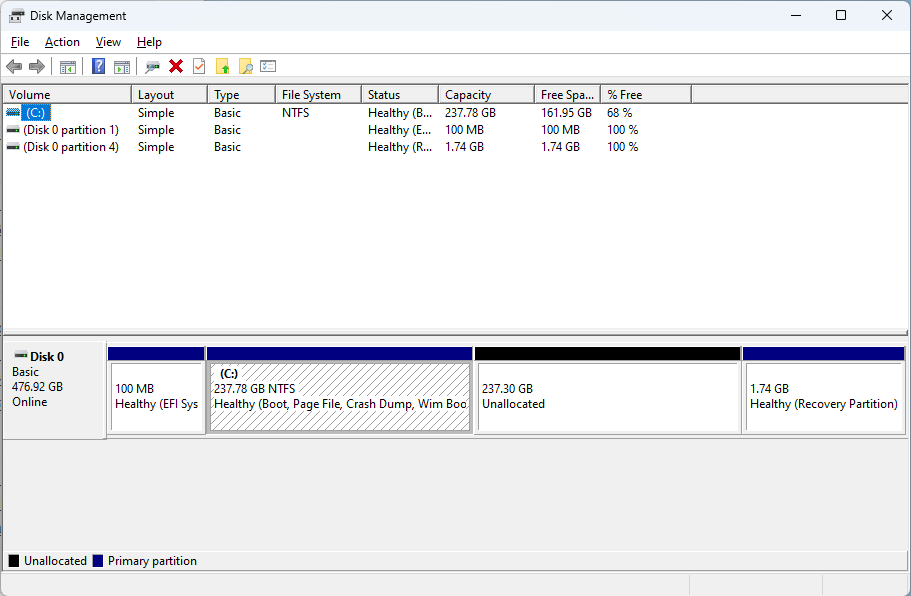
Task: Sort by the Layout column header
Action: click(170, 94)
